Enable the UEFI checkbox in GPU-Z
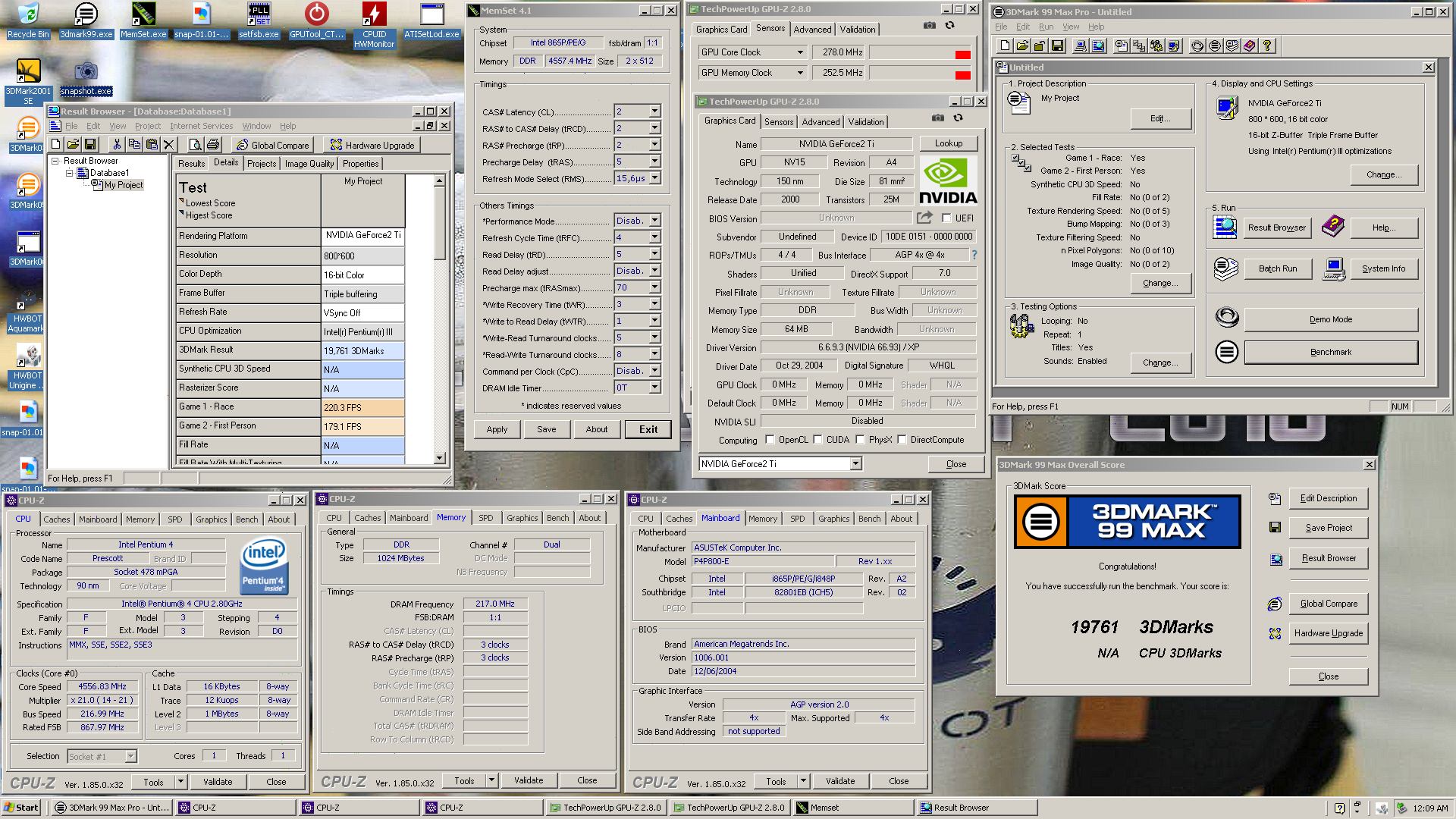The height and width of the screenshot is (819, 1456). pyautogui.click(x=946, y=218)
